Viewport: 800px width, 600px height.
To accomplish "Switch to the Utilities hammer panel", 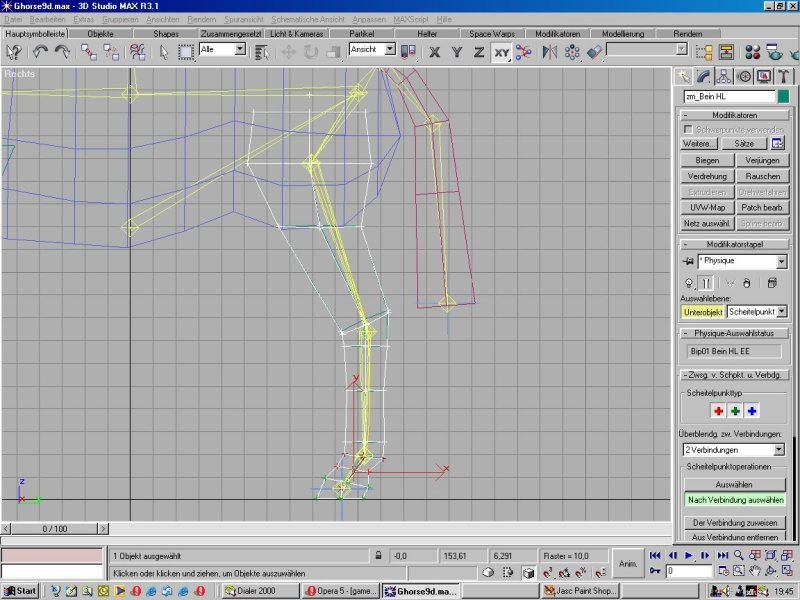I will point(782,76).
